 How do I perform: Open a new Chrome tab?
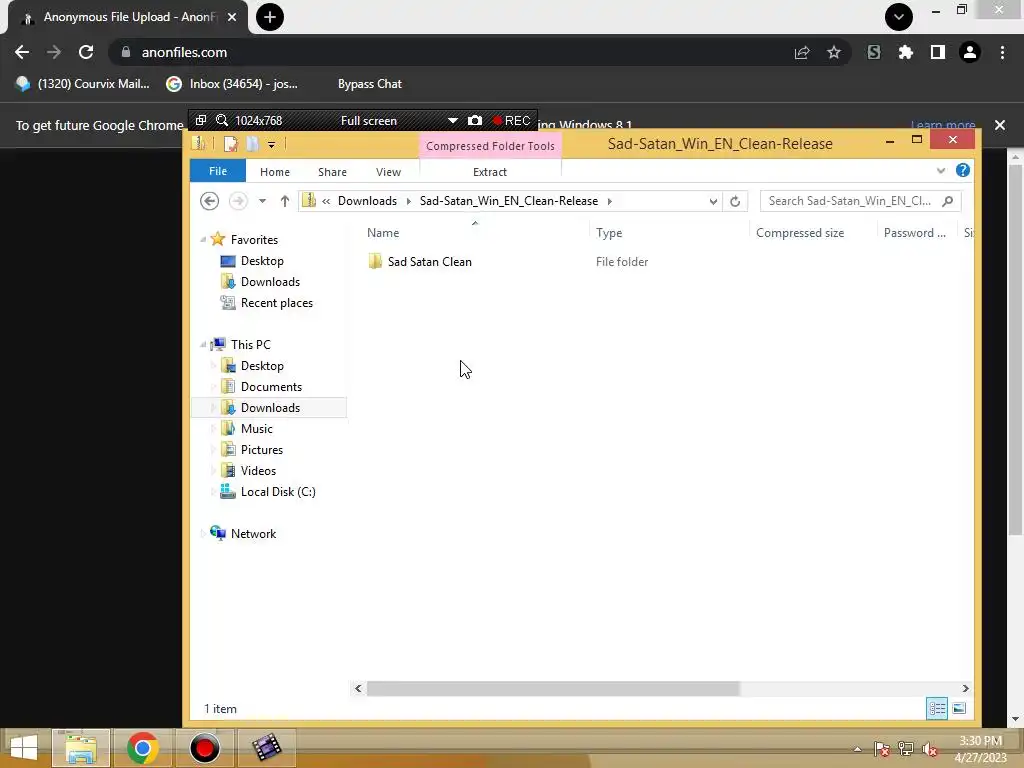click(270, 17)
